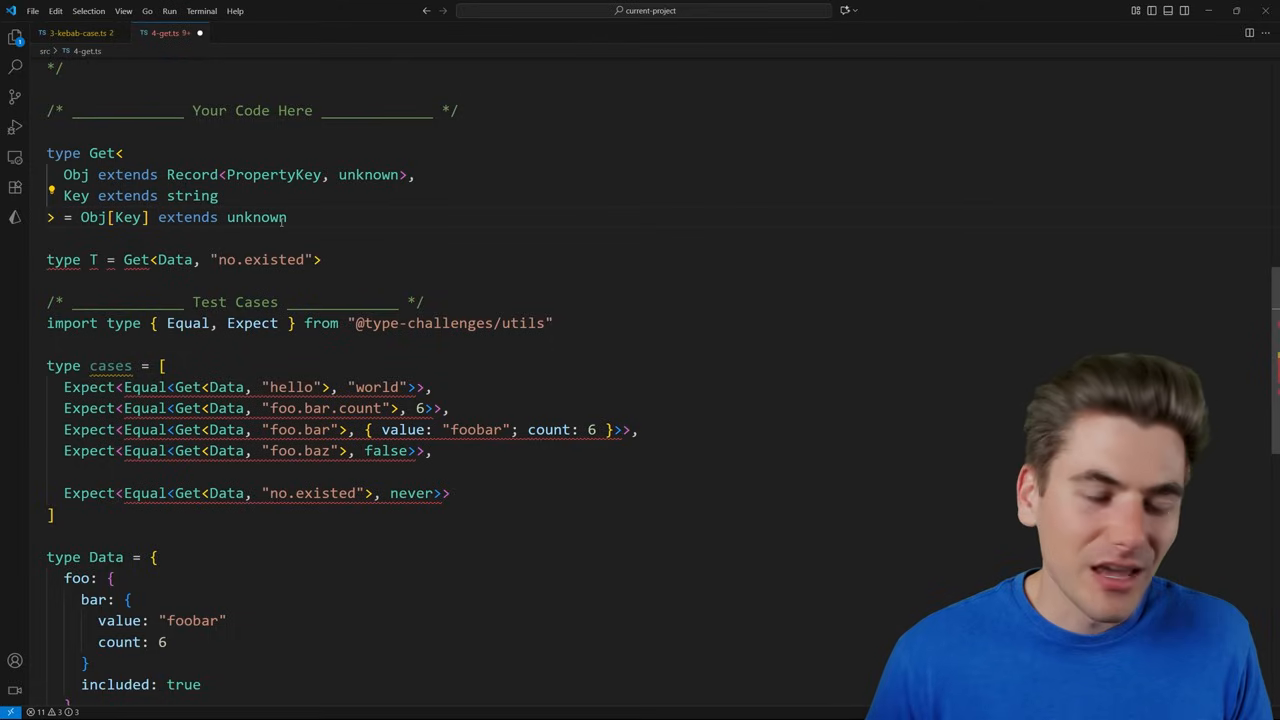Click the "no.existed" string in type T

(x=261, y=260)
